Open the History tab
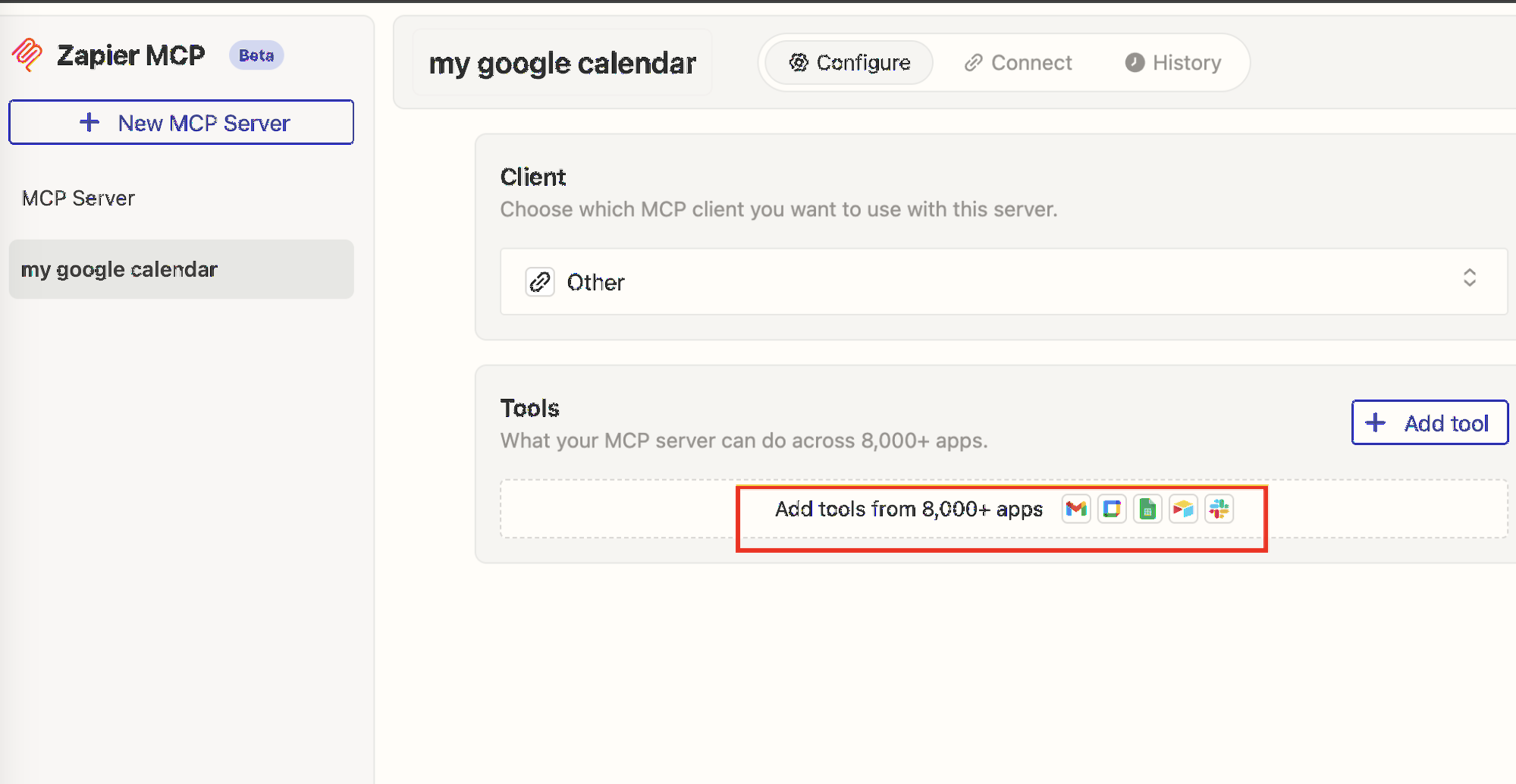 tap(1172, 62)
